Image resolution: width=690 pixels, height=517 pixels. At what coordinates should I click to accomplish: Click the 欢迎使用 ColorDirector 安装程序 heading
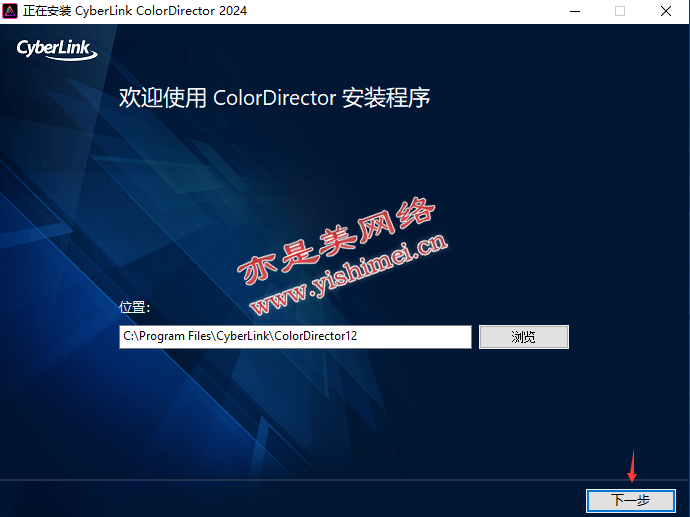275,98
